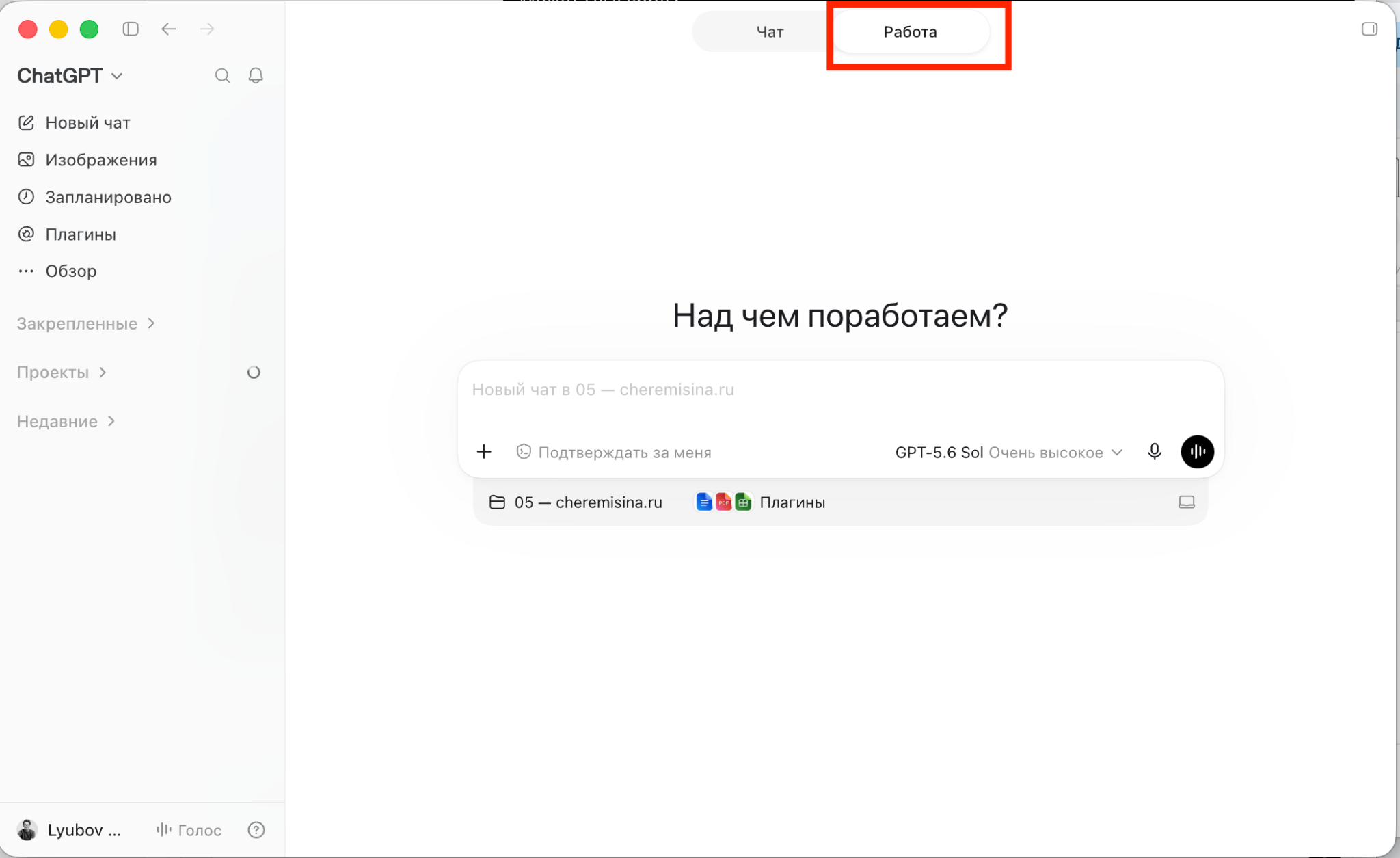
Task: Open Обзор in the sidebar
Action: point(57,271)
